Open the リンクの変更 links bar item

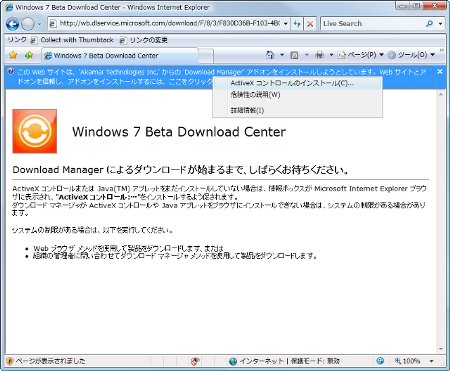(144, 40)
